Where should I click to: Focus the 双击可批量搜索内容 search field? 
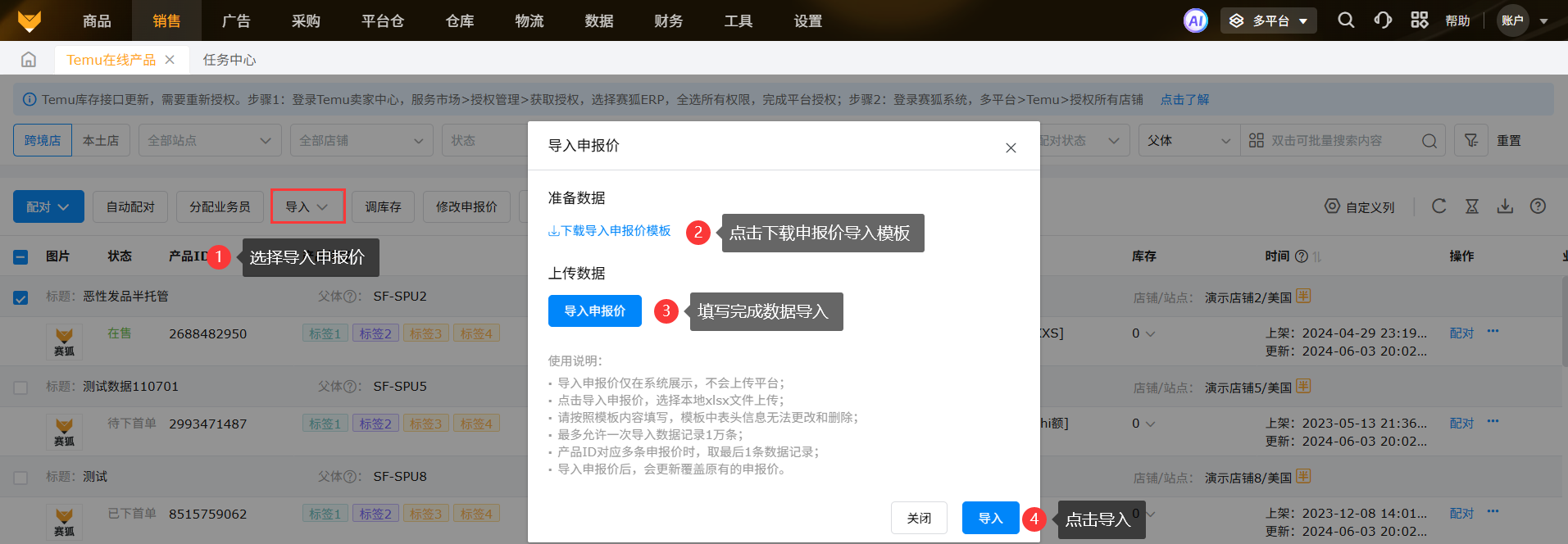1344,141
